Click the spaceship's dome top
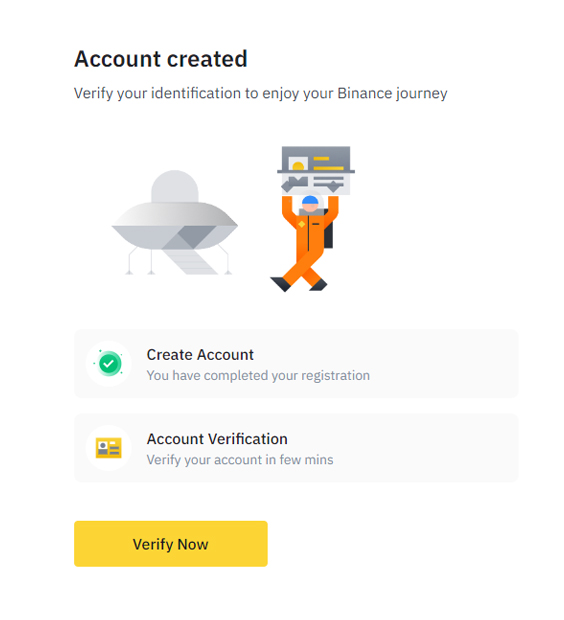The image size is (564, 620). [x=175, y=187]
